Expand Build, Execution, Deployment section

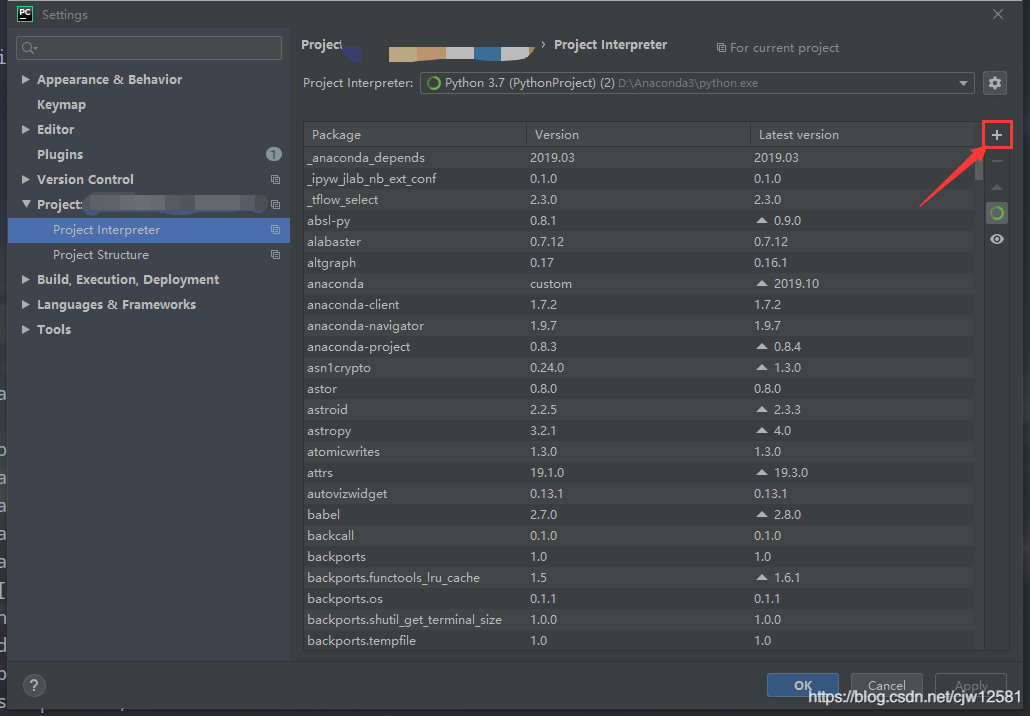point(26,280)
